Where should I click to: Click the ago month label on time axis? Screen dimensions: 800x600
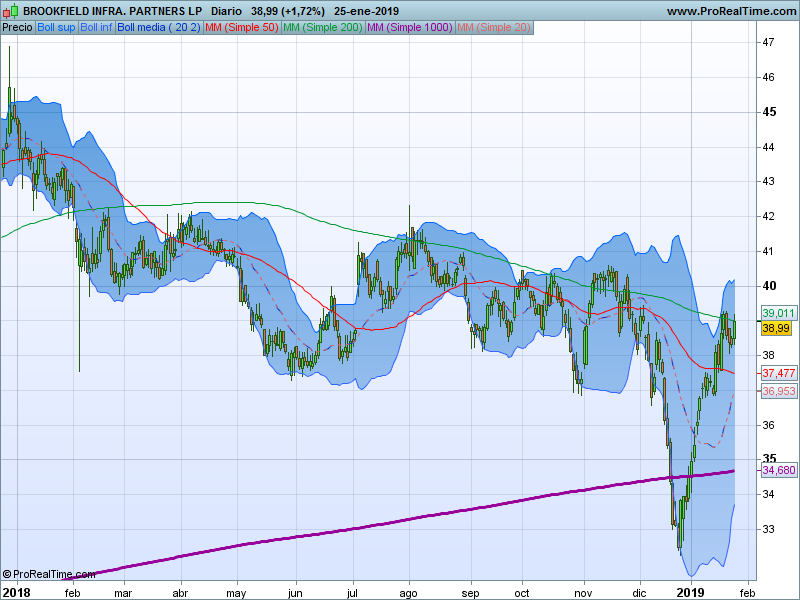click(408, 593)
